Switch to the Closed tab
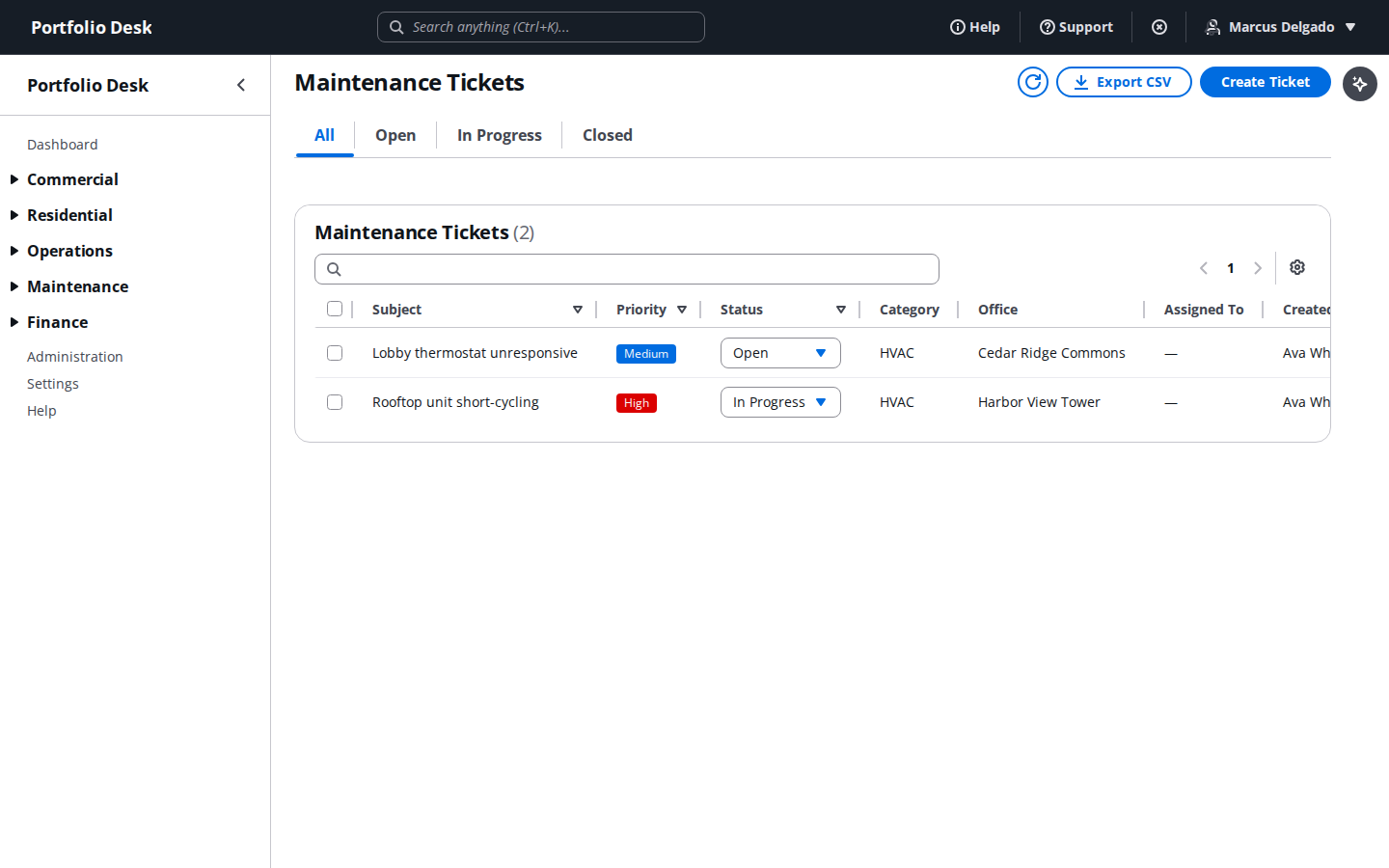The height and width of the screenshot is (868, 1389). [x=608, y=135]
